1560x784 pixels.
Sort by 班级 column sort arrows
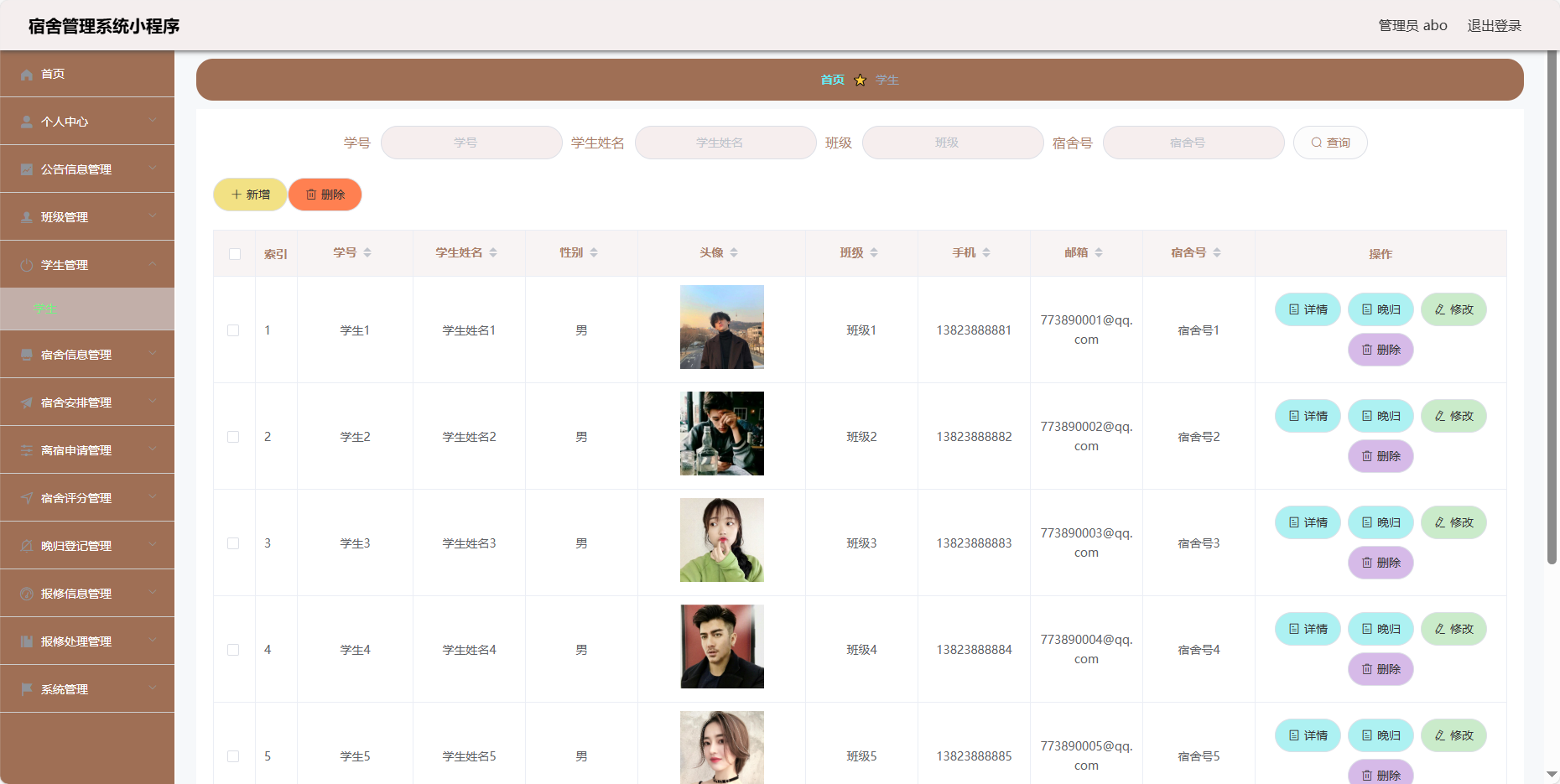click(874, 253)
